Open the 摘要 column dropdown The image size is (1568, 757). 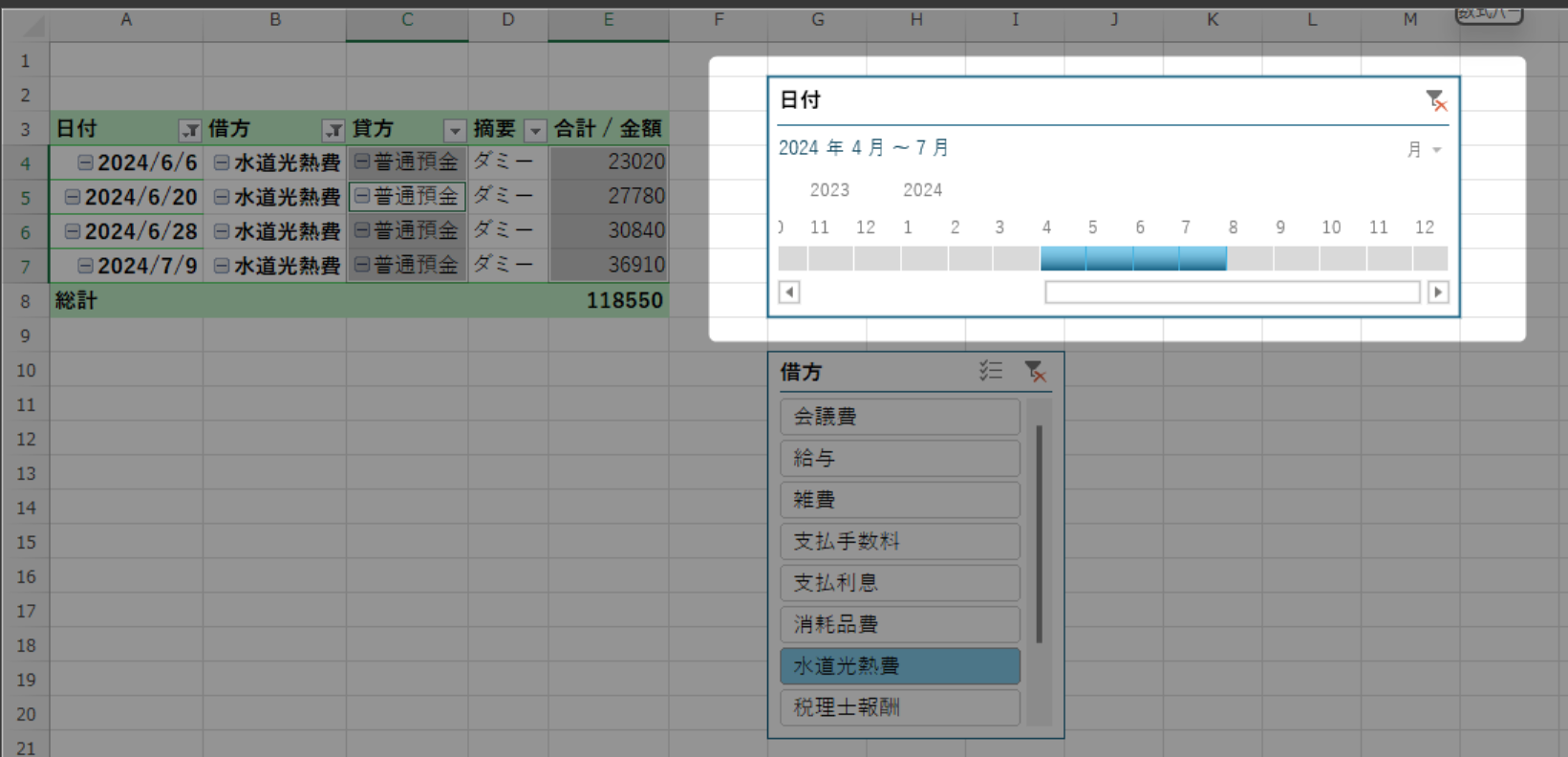pyautogui.click(x=535, y=131)
